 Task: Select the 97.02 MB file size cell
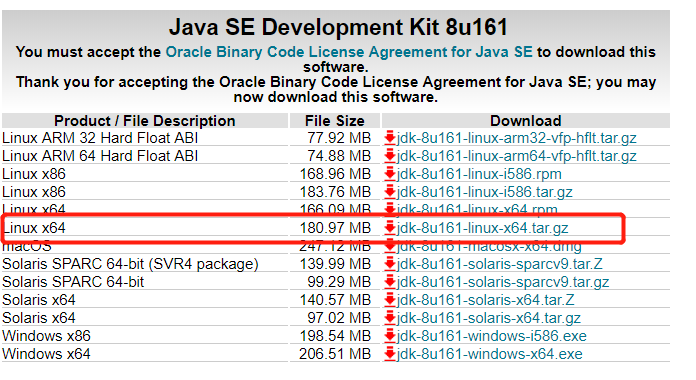coord(339,318)
